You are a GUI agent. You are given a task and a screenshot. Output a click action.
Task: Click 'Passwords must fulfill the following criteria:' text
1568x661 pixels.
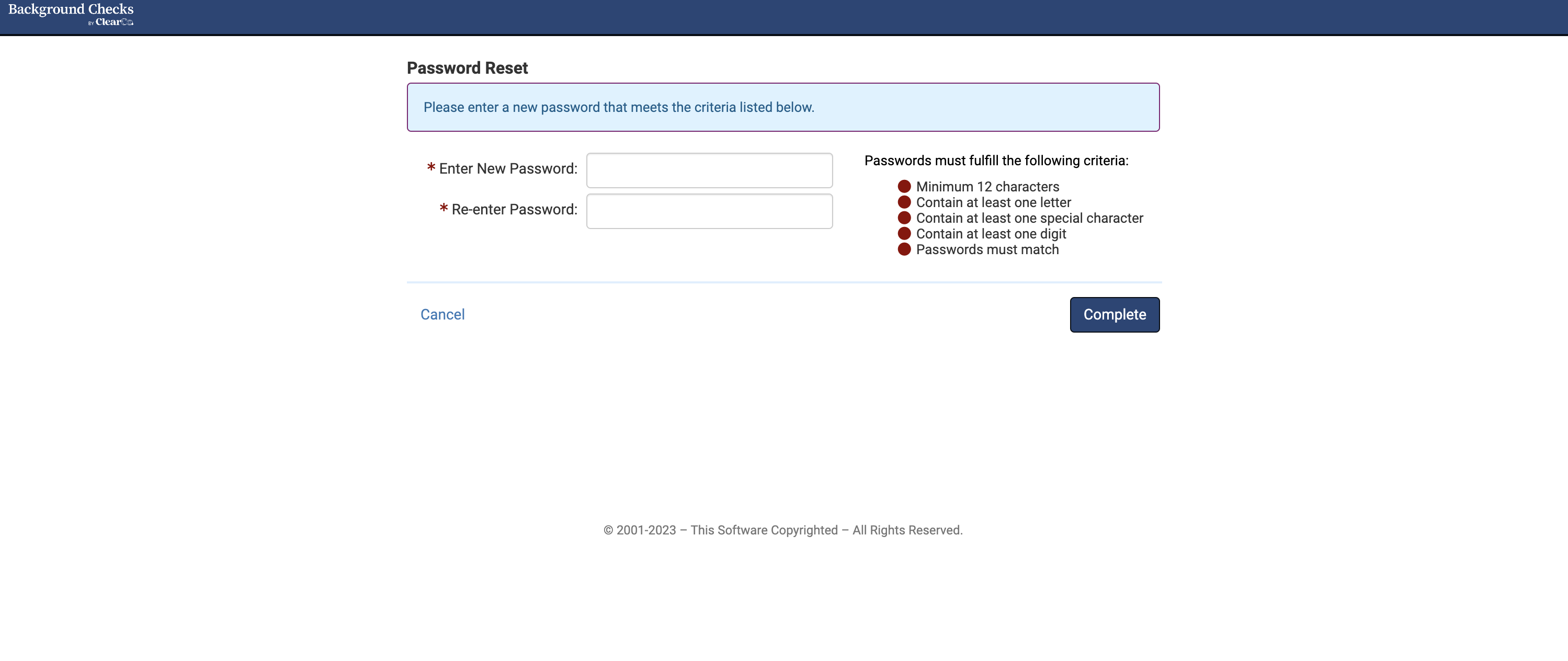coord(996,161)
